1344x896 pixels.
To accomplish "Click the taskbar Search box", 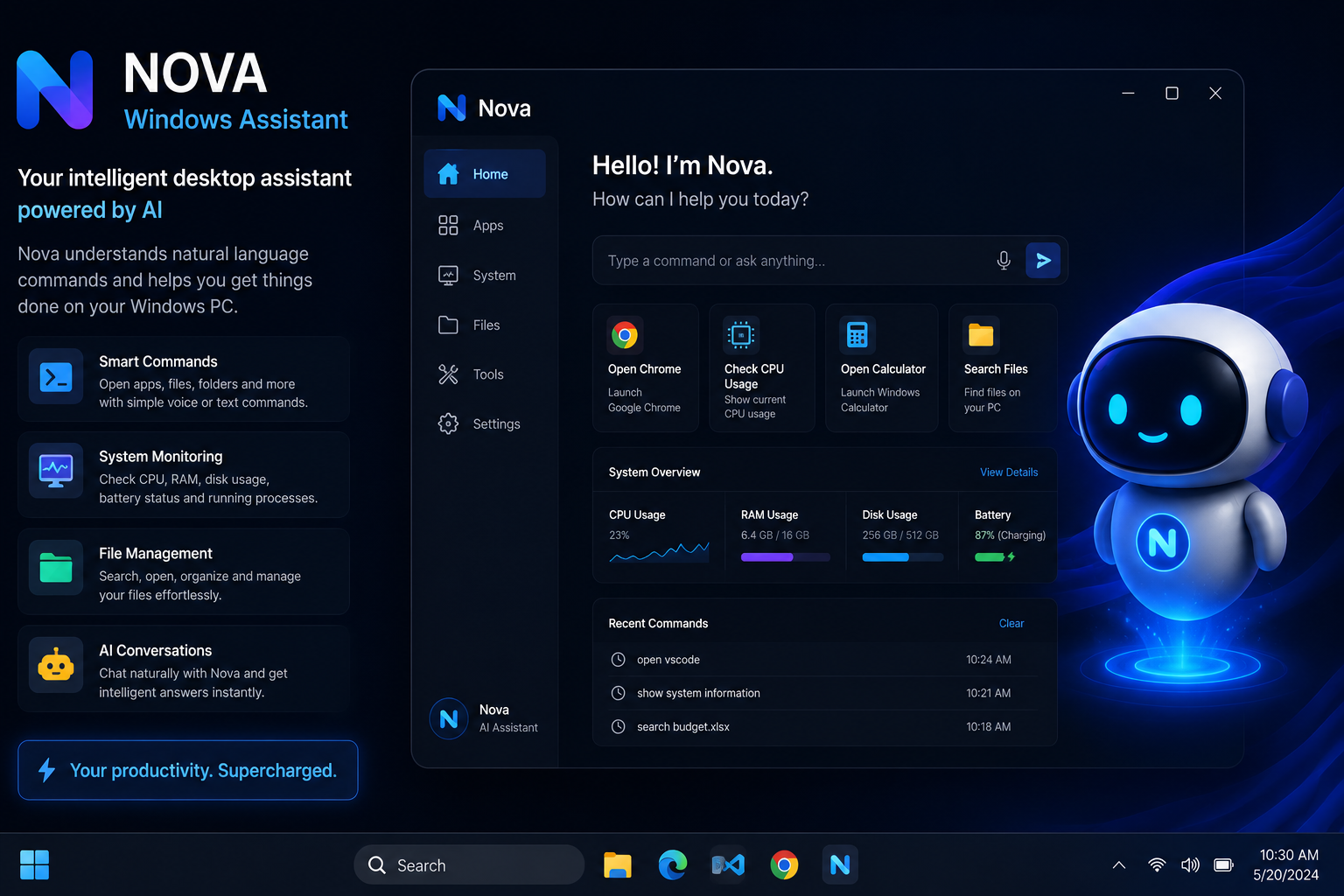I will click(x=469, y=864).
